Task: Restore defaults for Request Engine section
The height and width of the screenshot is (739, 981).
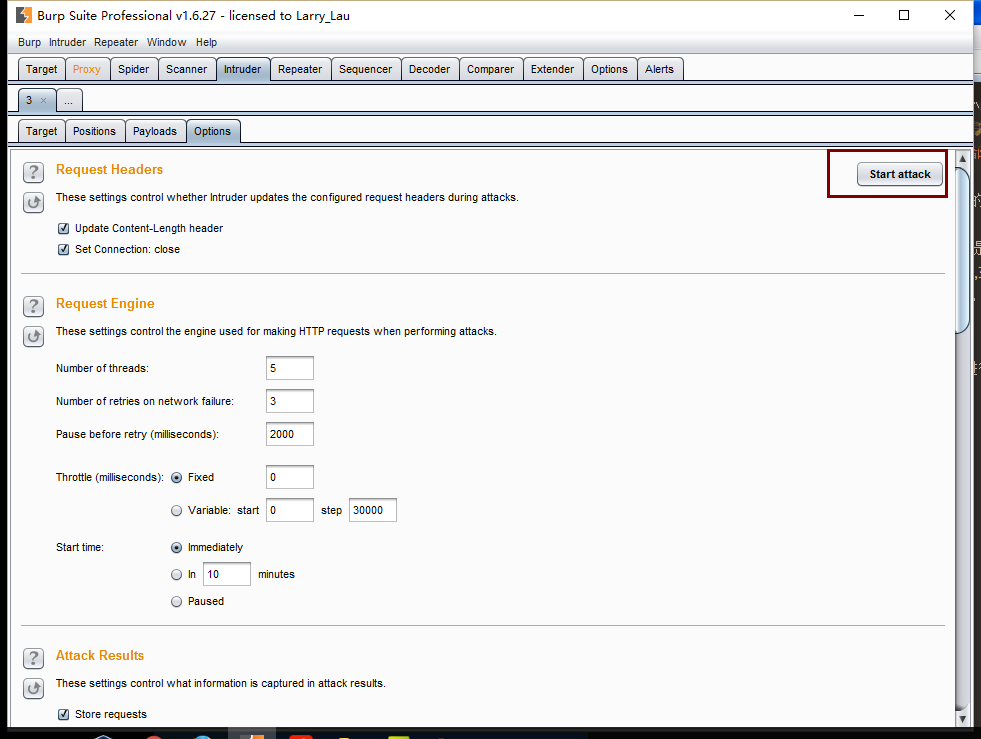Action: [34, 336]
